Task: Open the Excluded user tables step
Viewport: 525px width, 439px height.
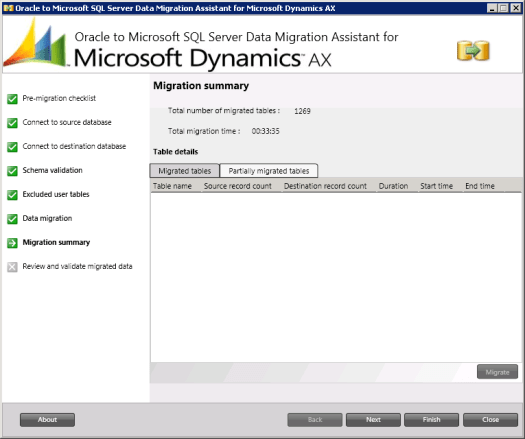Action: (56, 194)
